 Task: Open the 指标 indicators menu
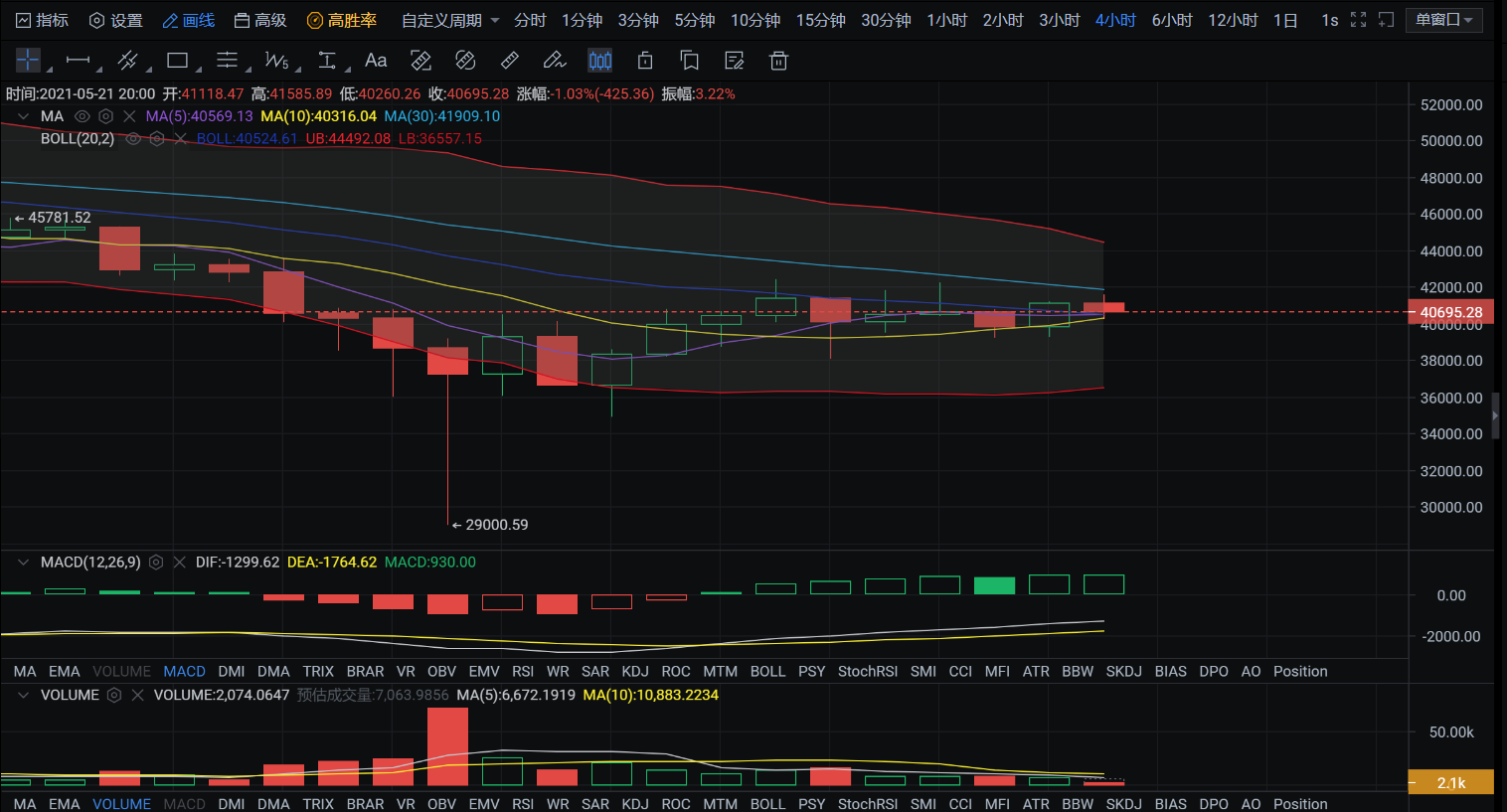pos(43,20)
